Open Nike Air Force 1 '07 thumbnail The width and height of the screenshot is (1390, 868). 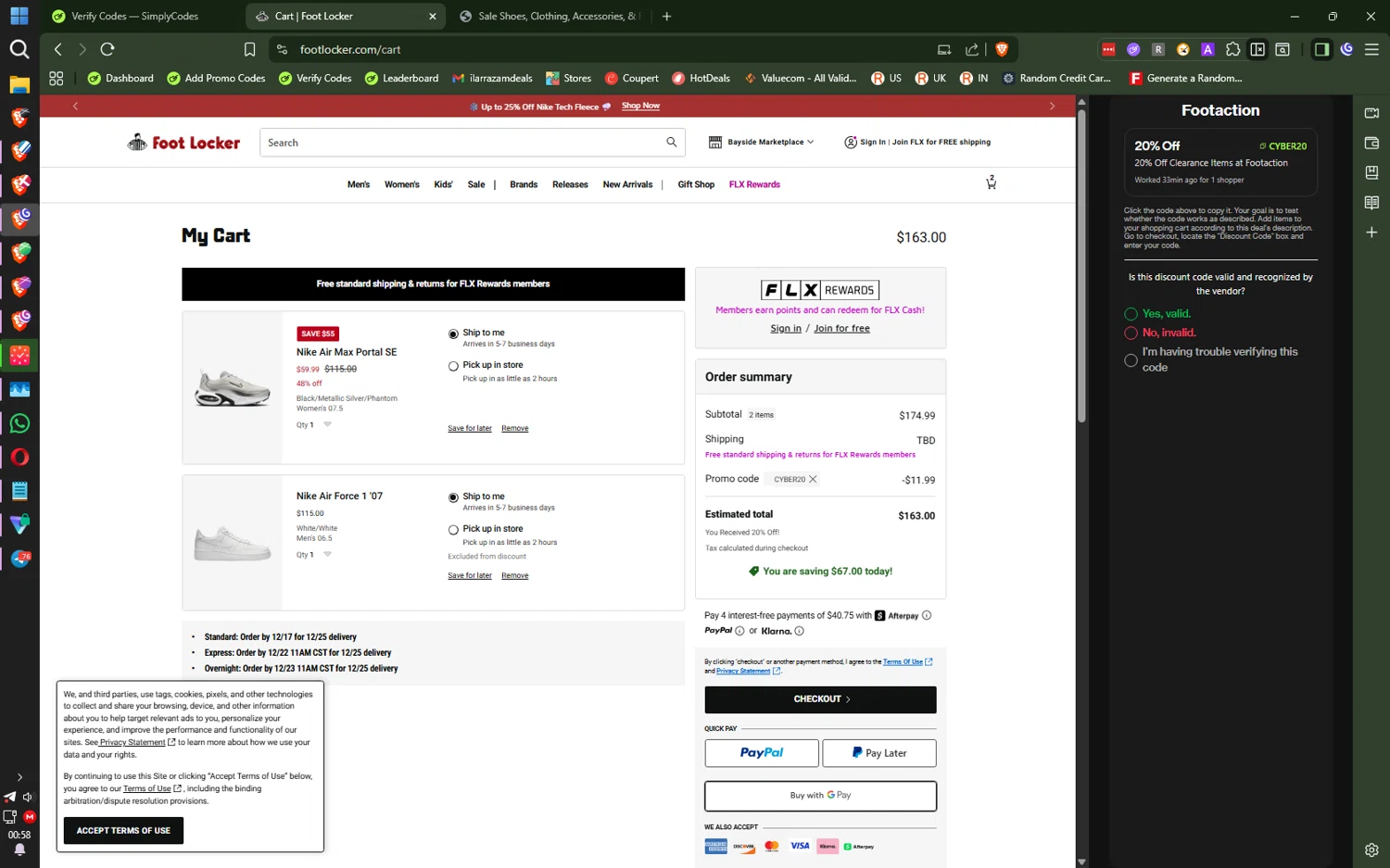point(233,543)
